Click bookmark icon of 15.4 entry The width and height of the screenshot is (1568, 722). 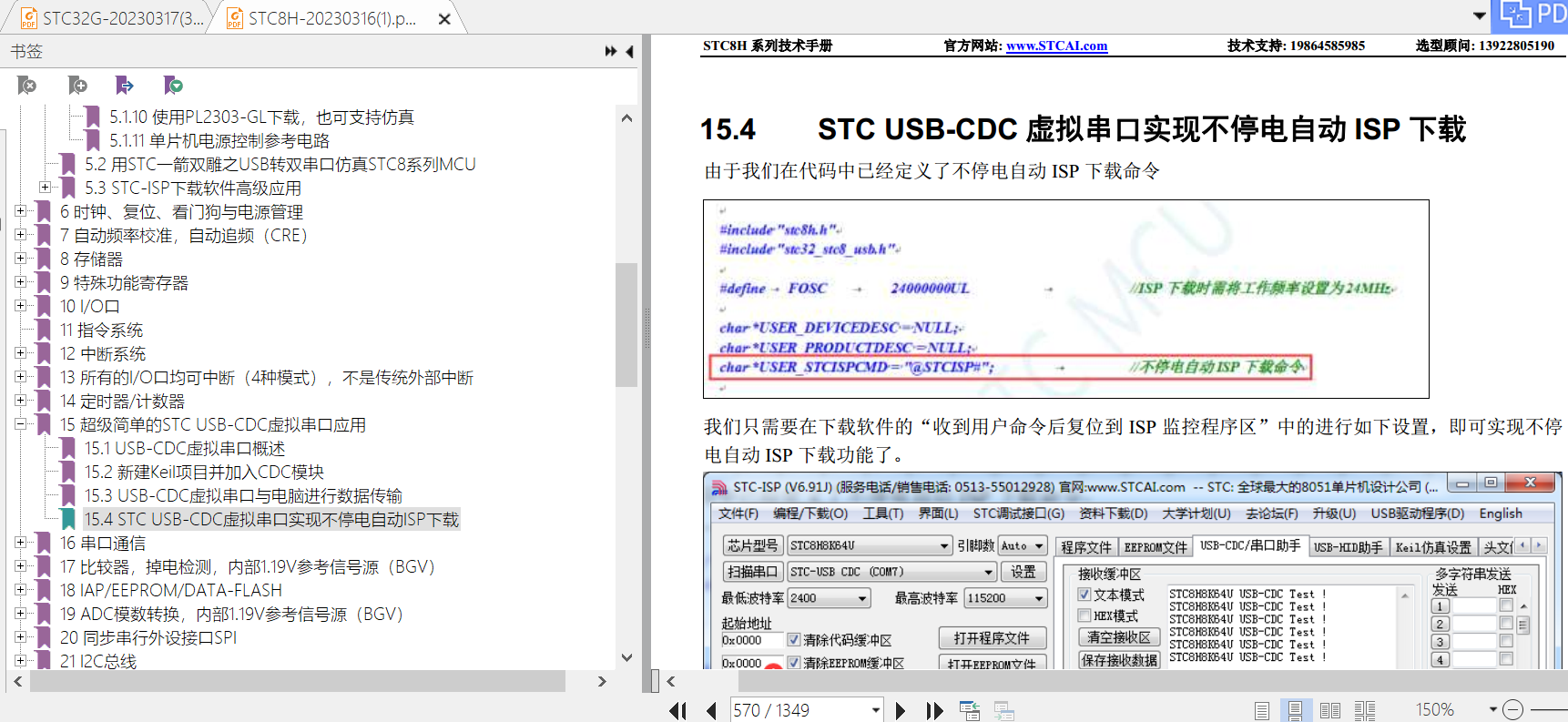pos(68,519)
